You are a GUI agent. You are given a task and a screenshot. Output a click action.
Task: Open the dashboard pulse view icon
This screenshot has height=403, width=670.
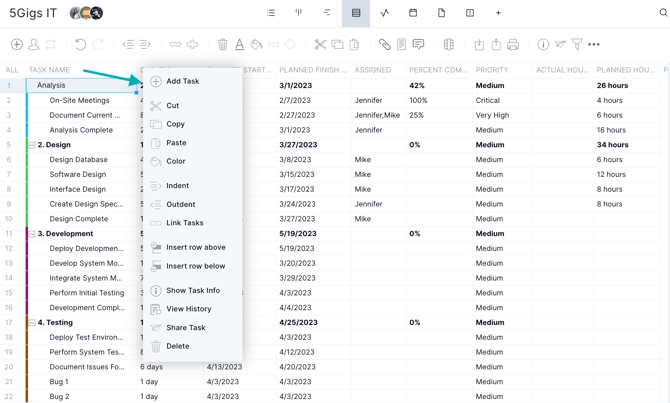click(x=385, y=13)
